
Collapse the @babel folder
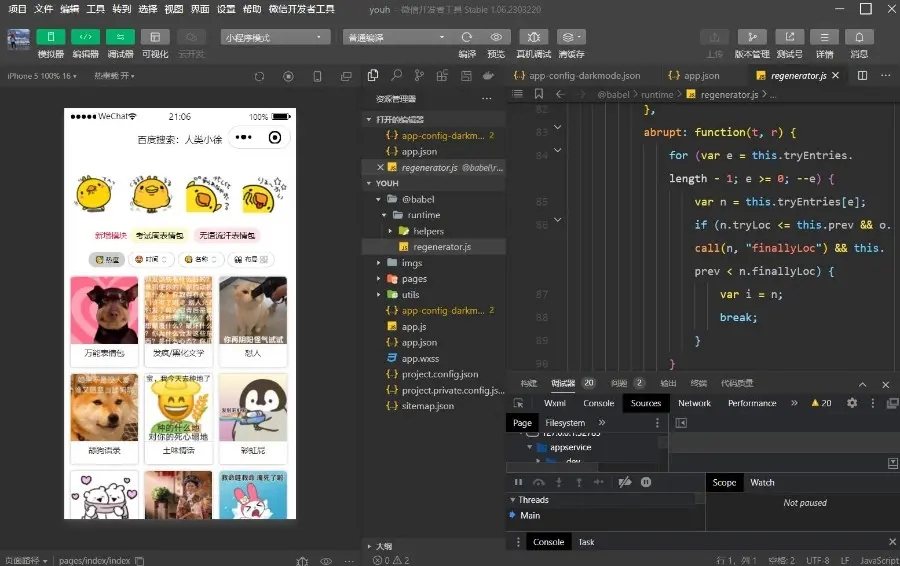(378, 199)
